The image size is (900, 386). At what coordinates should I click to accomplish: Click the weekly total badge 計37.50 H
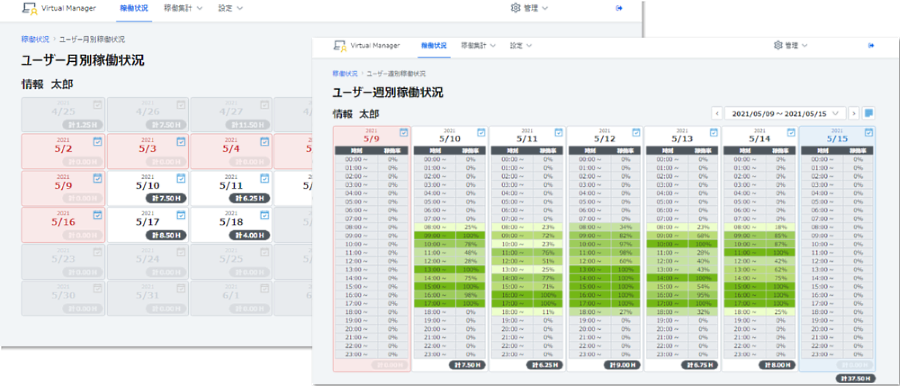point(855,379)
